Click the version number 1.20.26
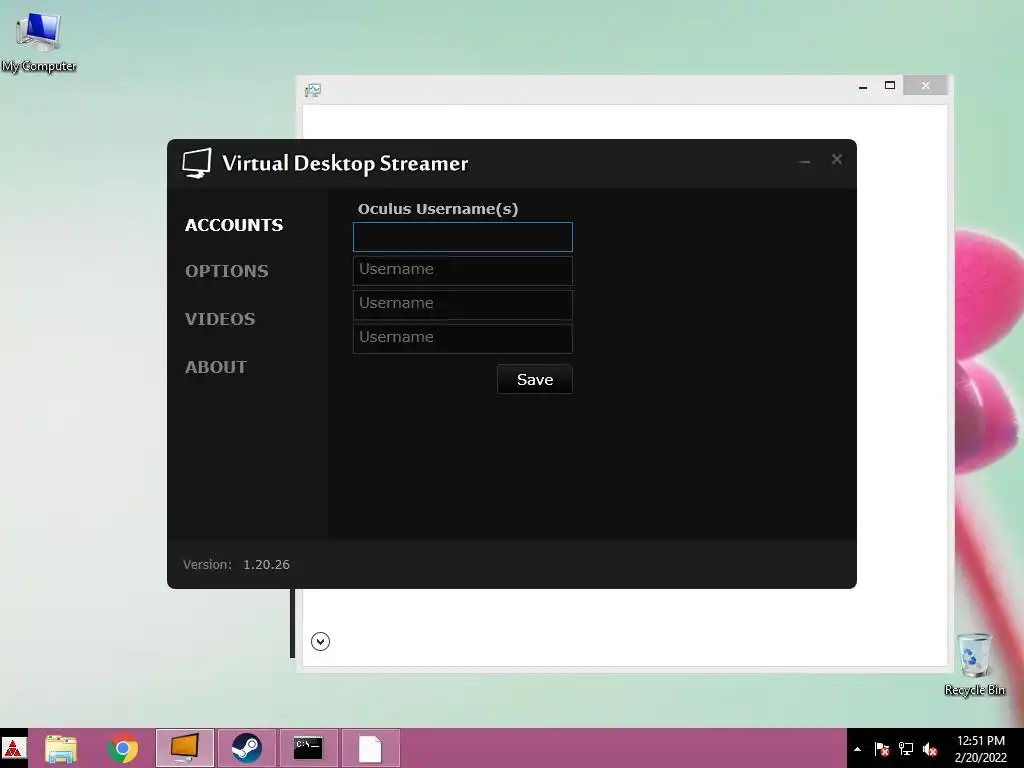Viewport: 1024px width, 768px height. [266, 565]
